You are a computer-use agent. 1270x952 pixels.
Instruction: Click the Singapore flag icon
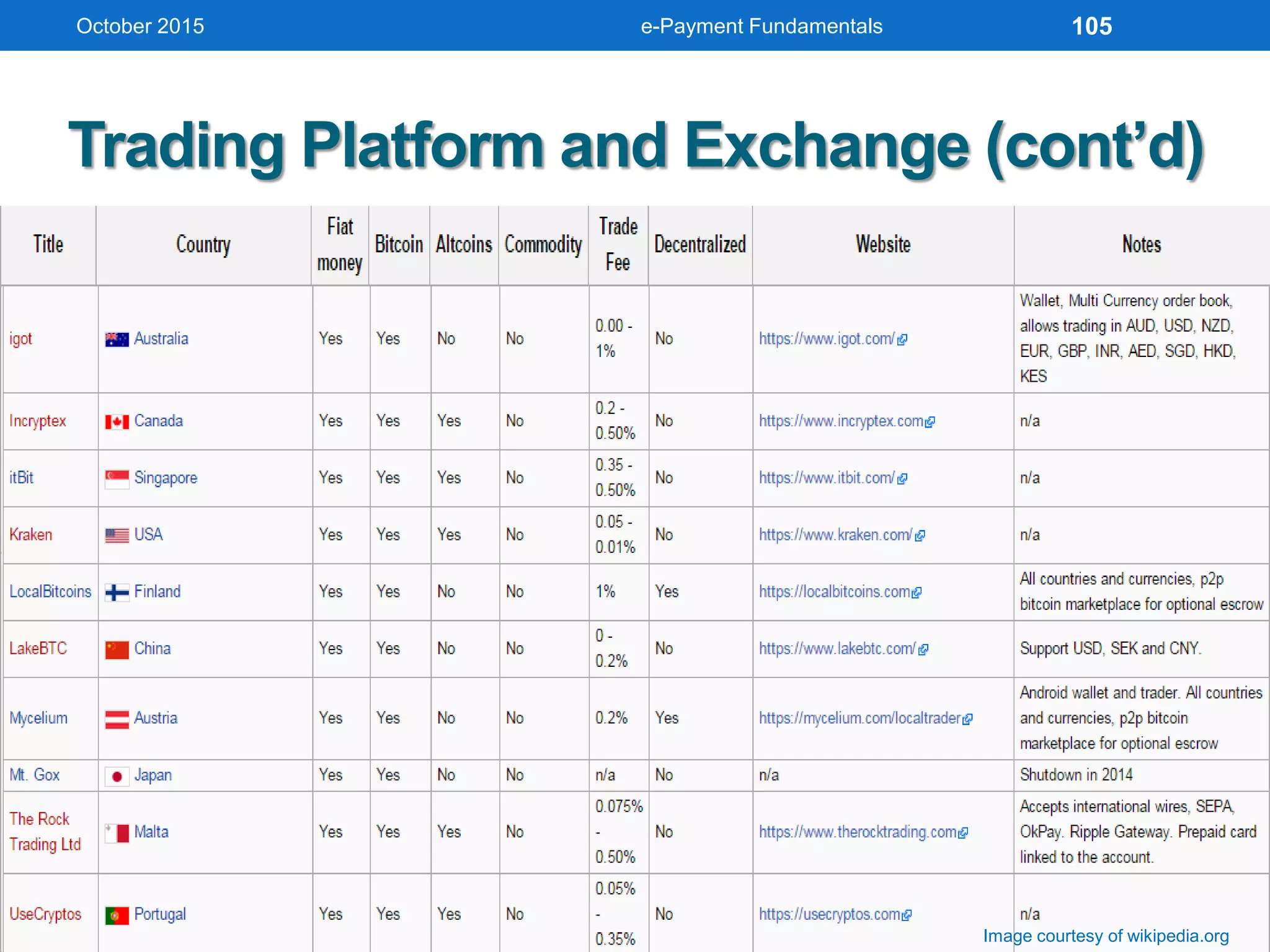pyautogui.click(x=117, y=478)
